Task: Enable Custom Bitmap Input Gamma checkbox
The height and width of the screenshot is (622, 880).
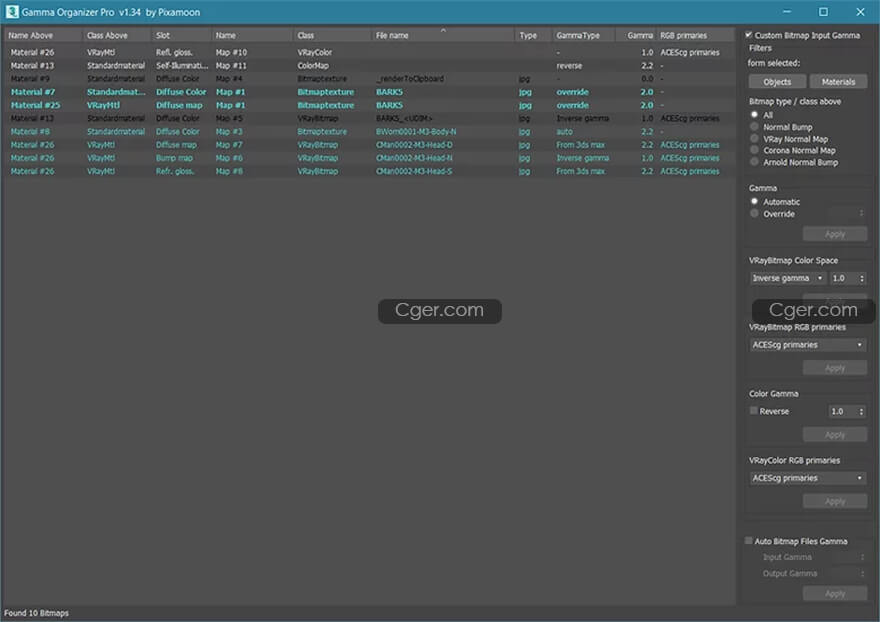Action: (x=749, y=35)
